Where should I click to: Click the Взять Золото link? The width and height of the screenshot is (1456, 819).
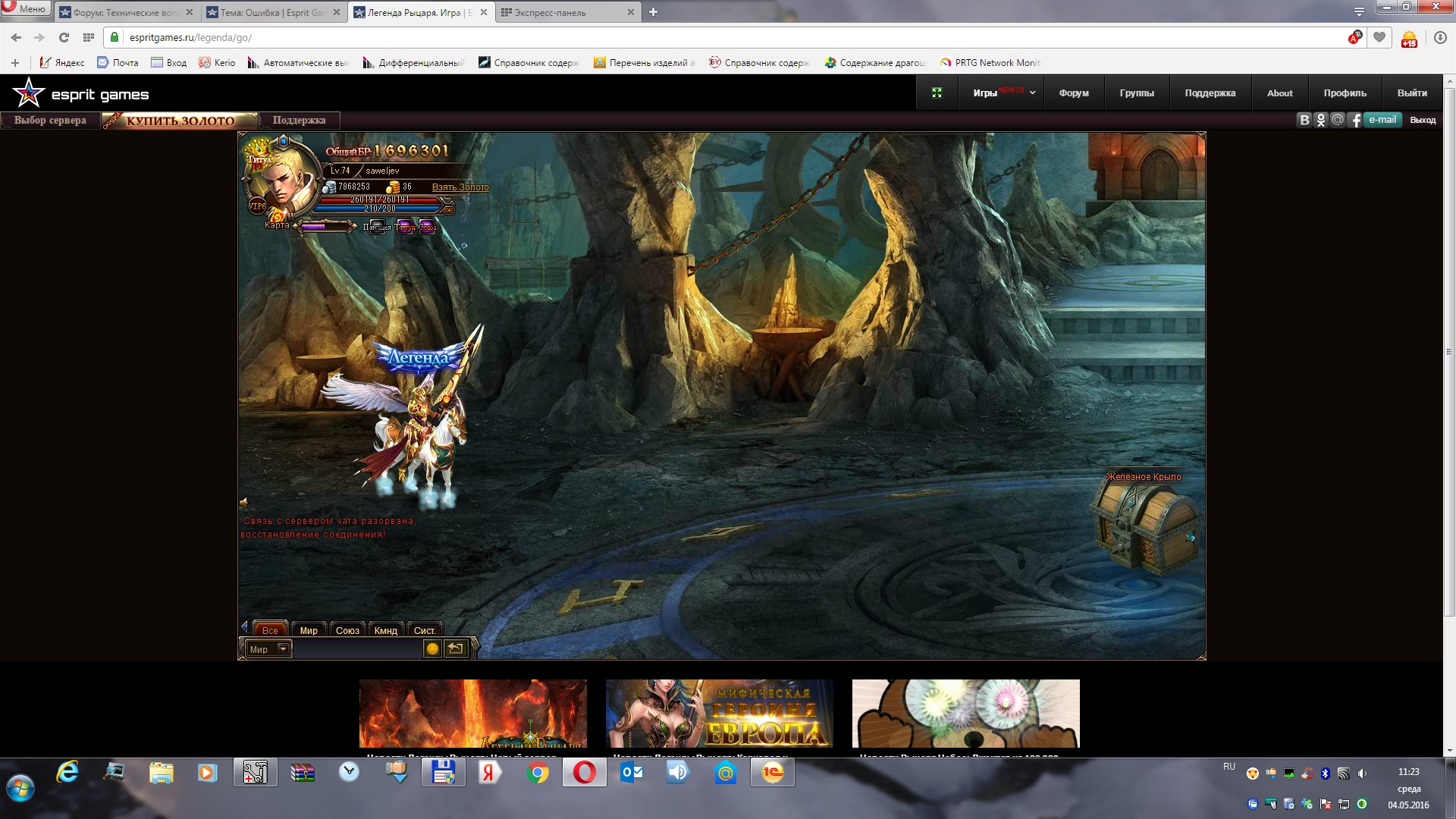coord(460,187)
